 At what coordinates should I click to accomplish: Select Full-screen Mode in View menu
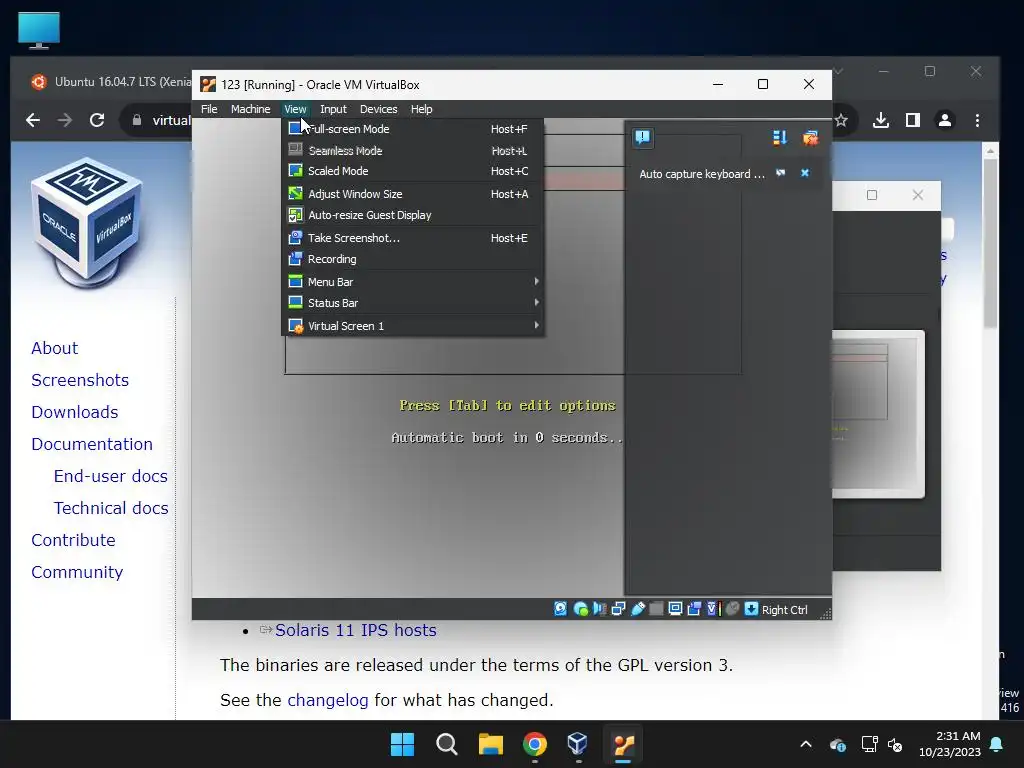click(413, 129)
